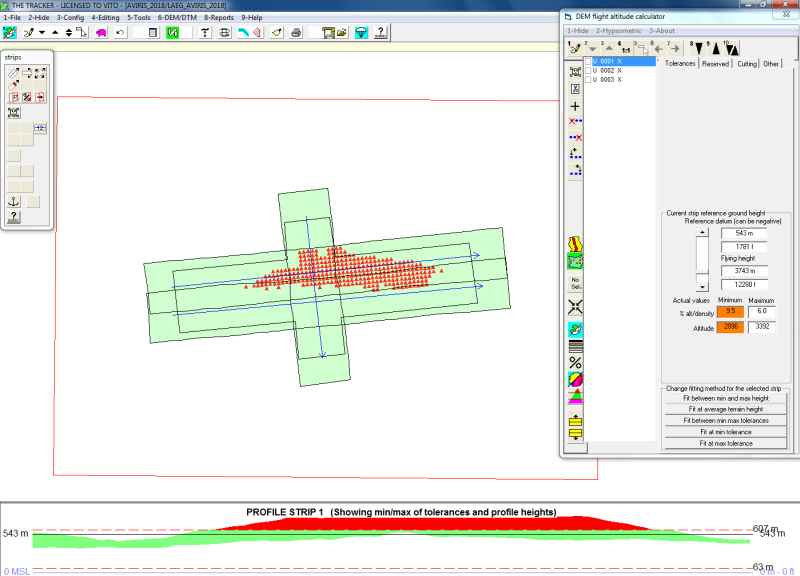Image resolution: width=800 pixels, height=576 pixels.
Task: Click the anchor icon in strips panel
Action: (14, 202)
